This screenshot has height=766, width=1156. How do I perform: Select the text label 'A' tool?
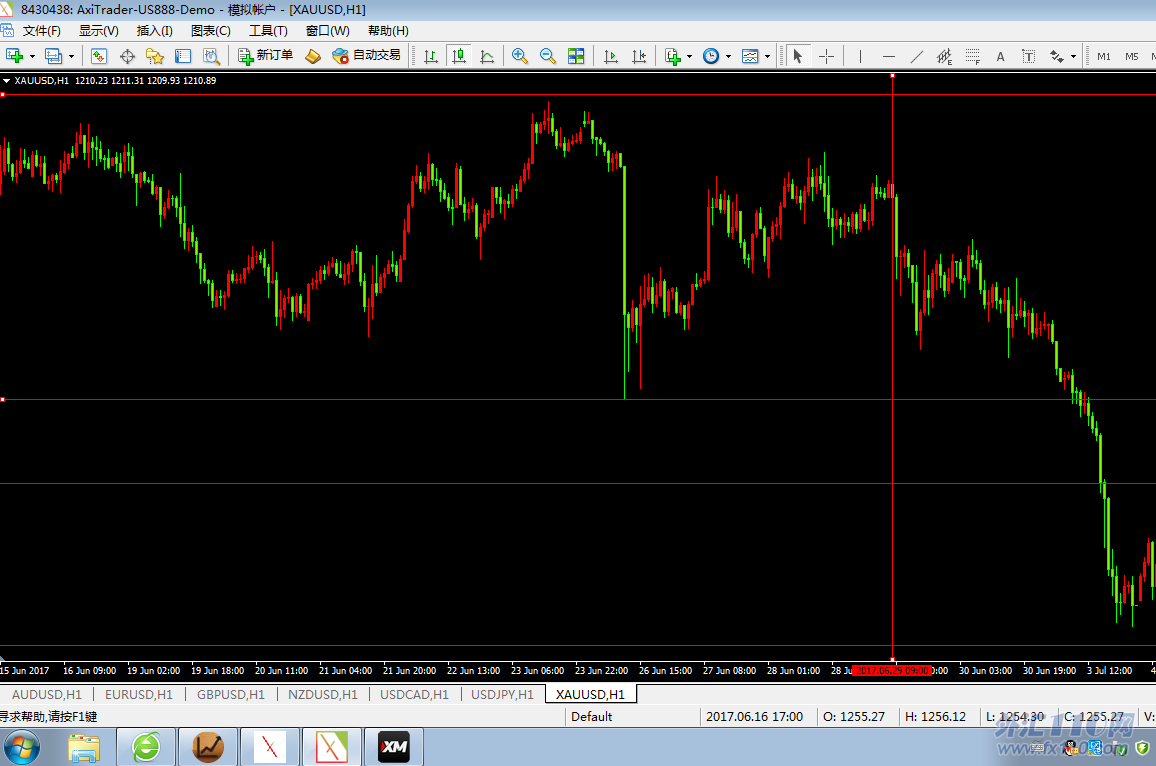click(x=1000, y=56)
